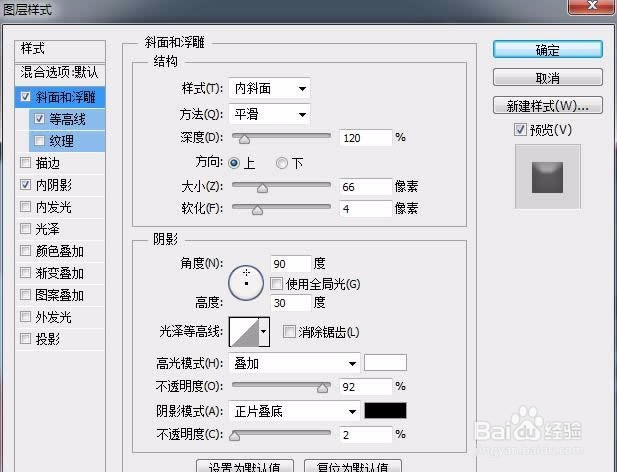Enable the 渐变叠加 checkbox
Viewport: 617px width, 472px height.
click(x=25, y=273)
